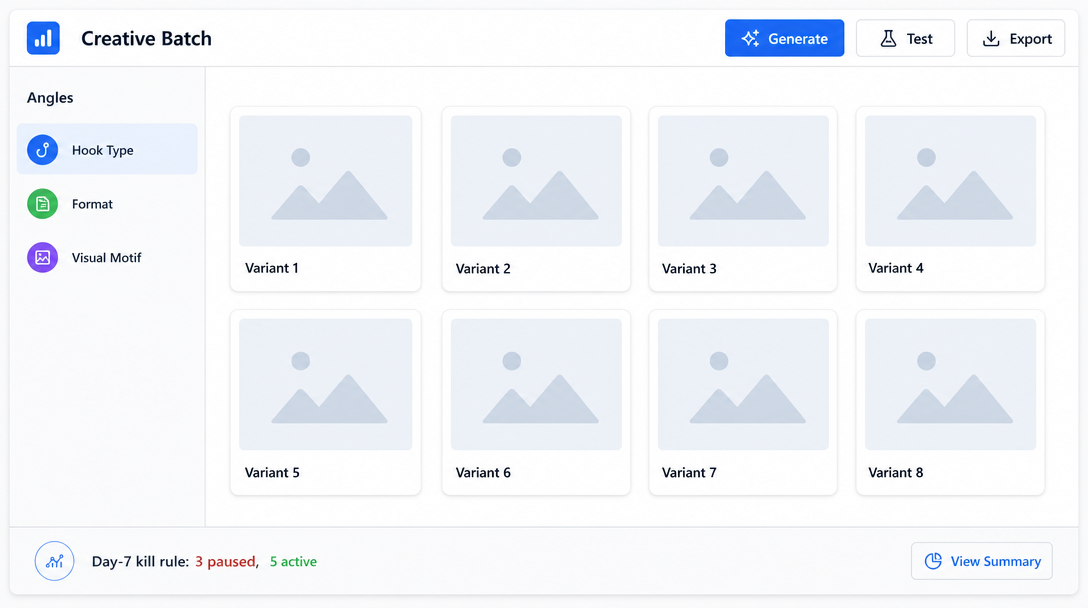Open the Variant 4 thumbnail image
Image resolution: width=1088 pixels, height=608 pixels.
951,181
